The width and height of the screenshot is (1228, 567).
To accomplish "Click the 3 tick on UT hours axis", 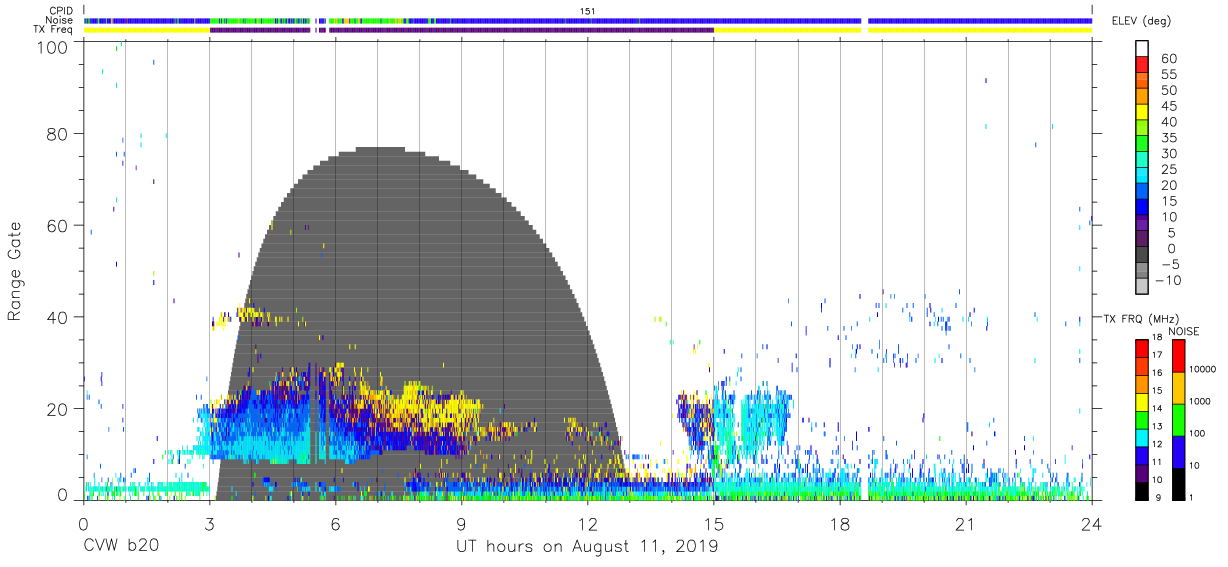I will pos(209,524).
